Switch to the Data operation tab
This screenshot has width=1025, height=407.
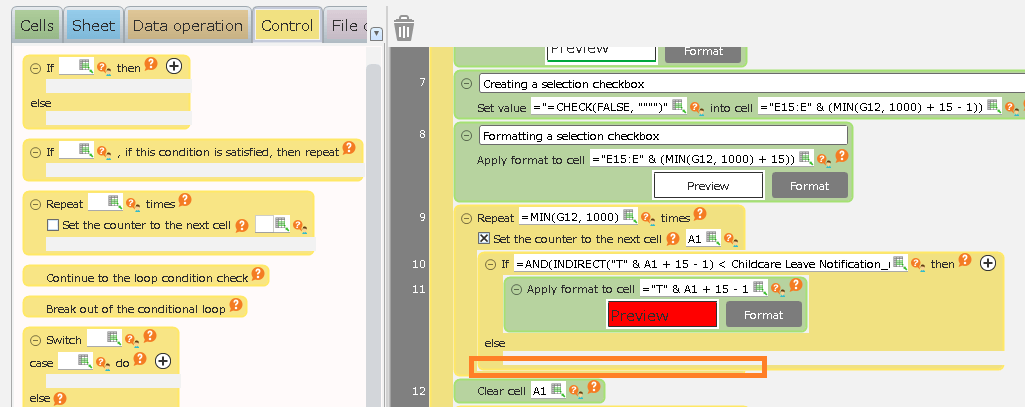point(187,26)
